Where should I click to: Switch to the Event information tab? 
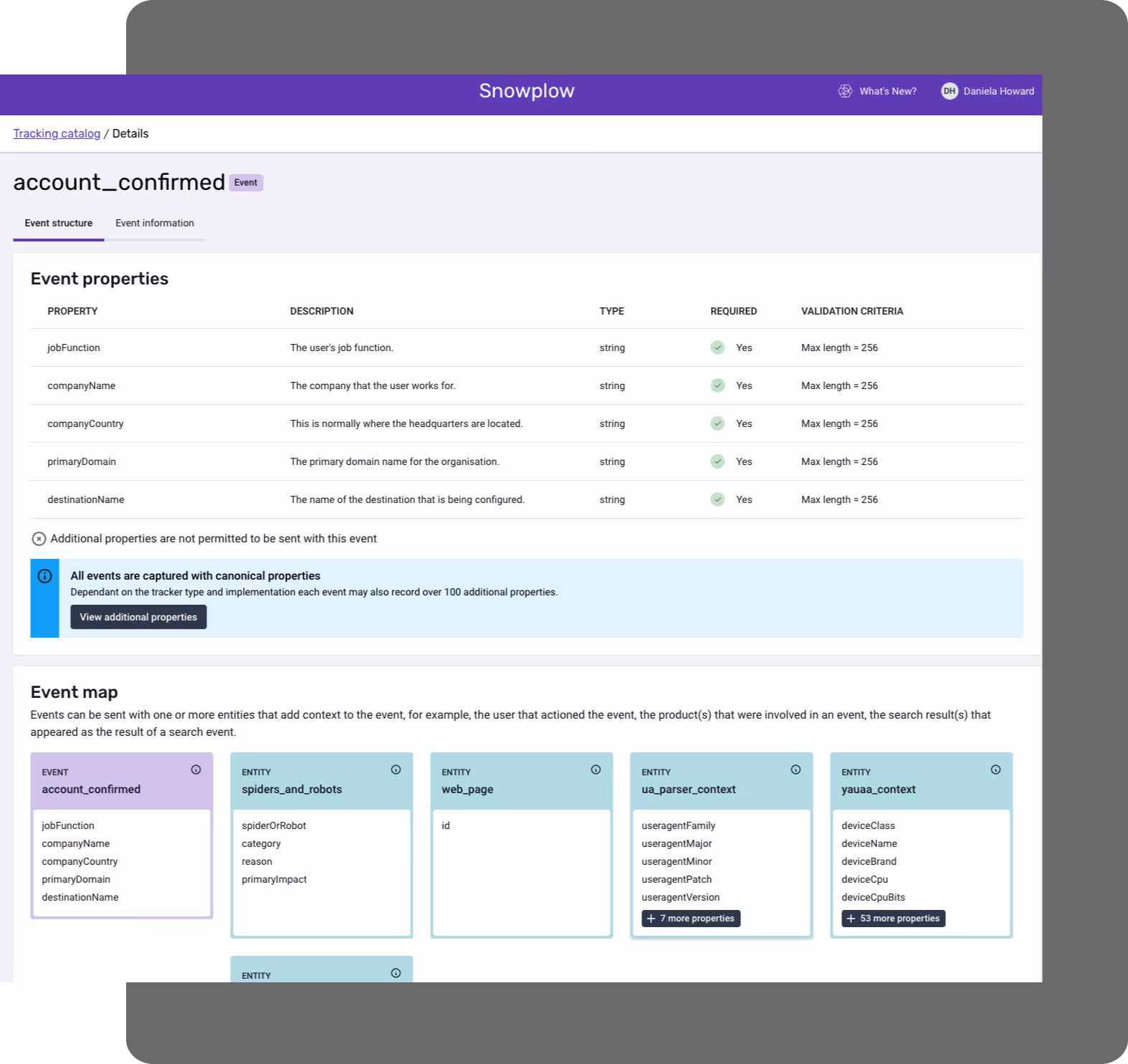coord(155,224)
